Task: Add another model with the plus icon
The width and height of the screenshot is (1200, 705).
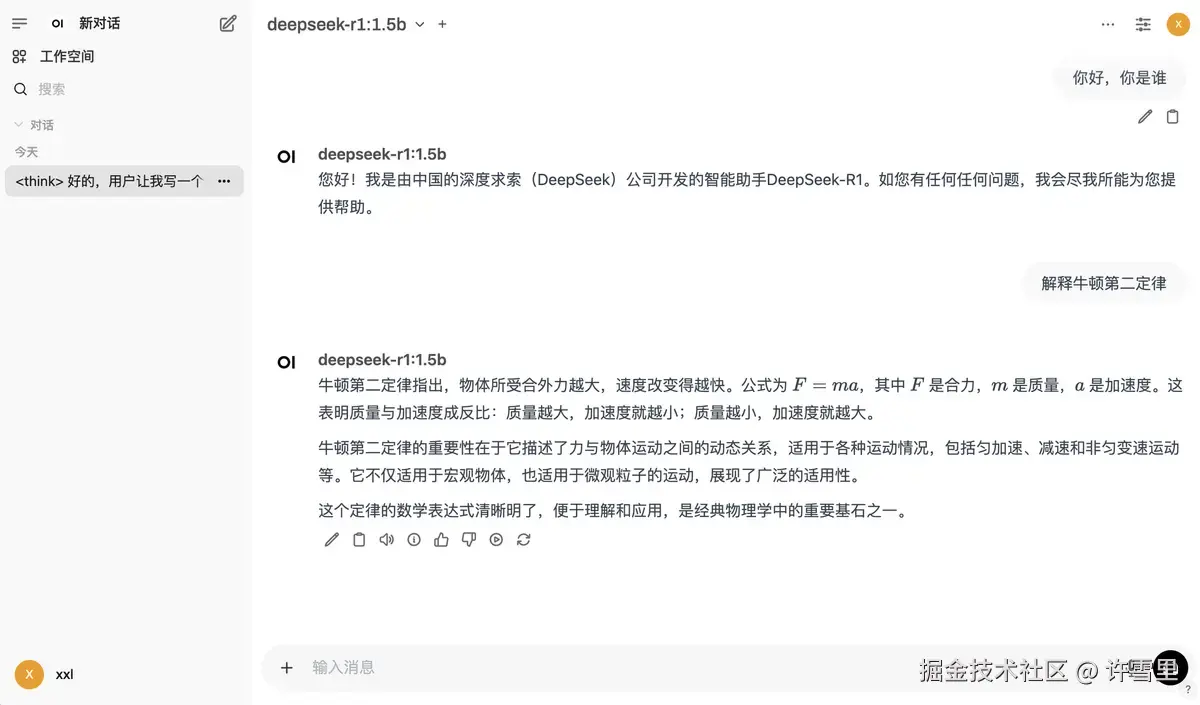Action: click(x=442, y=24)
